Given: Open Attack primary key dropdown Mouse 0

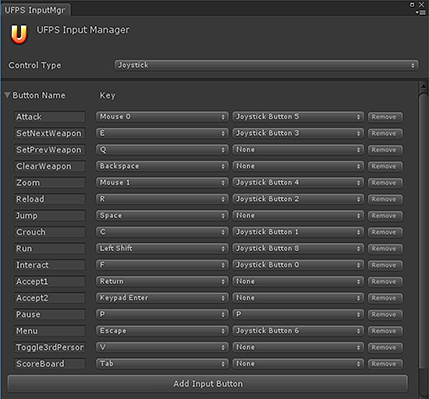Looking at the screenshot, I should (162, 117).
